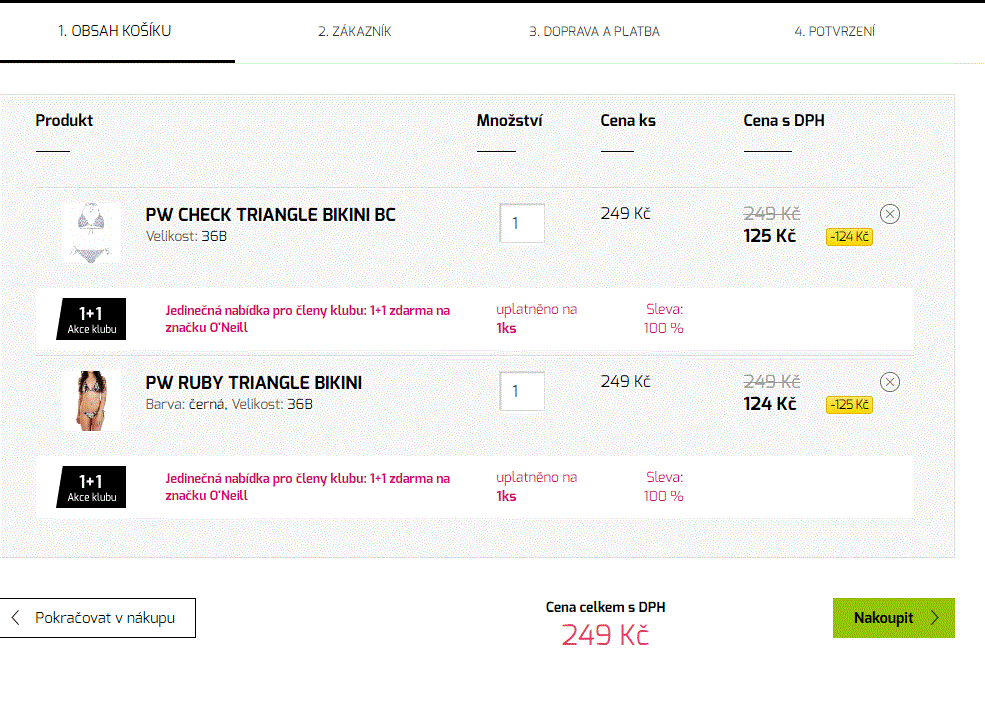Select the 1. Obsah košíku tab
Screen dimensions: 985x702
tap(114, 31)
